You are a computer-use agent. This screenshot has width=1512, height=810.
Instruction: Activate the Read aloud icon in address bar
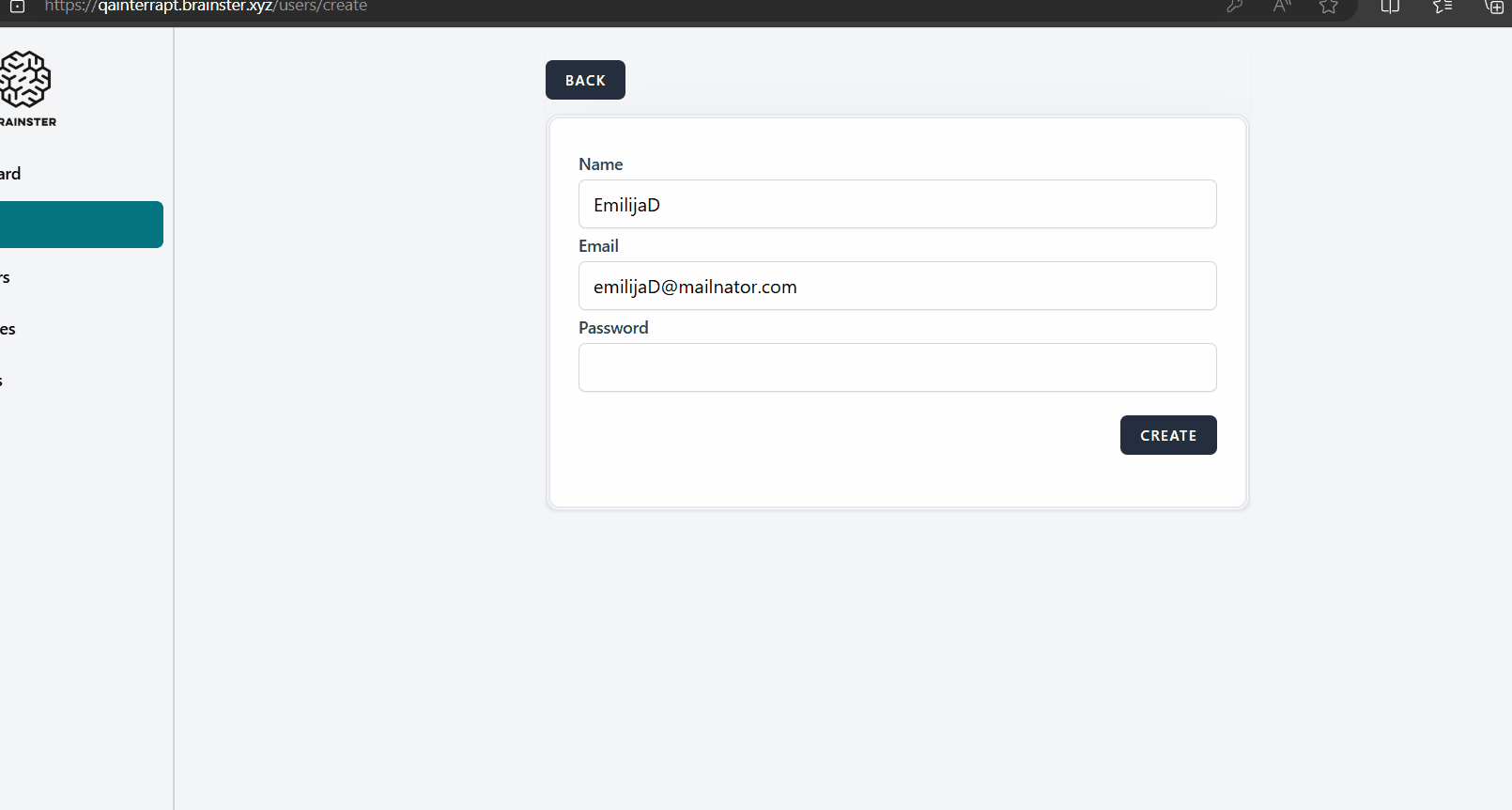1282,7
